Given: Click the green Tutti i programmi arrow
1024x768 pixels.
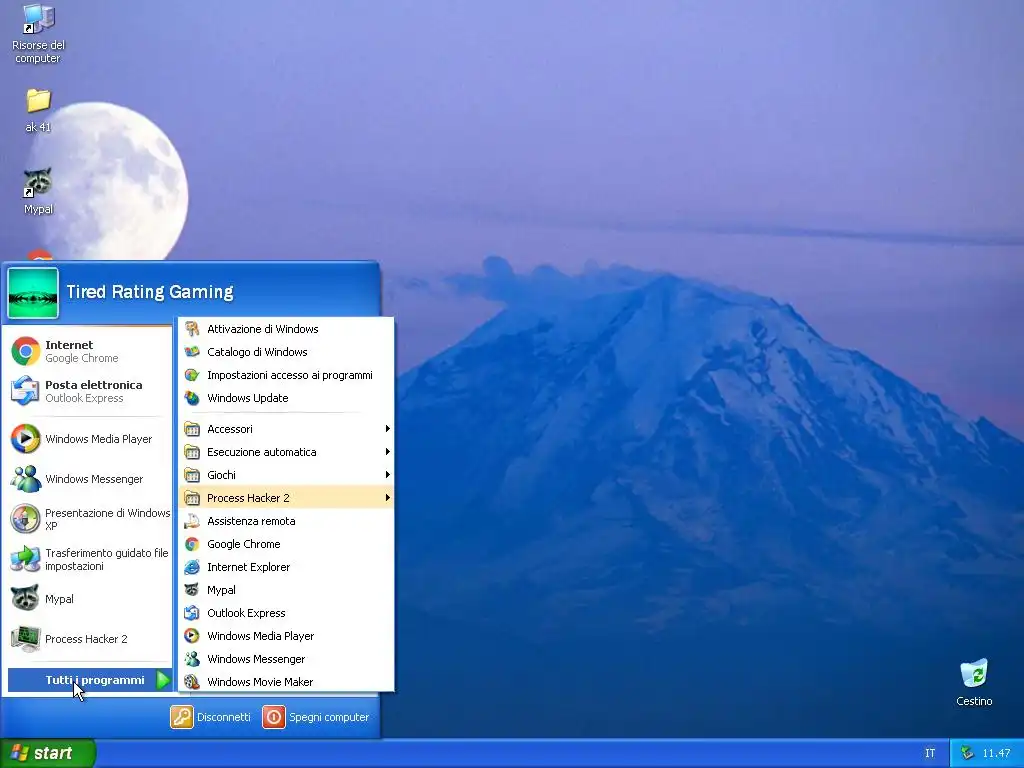Looking at the screenshot, I should click(163, 680).
